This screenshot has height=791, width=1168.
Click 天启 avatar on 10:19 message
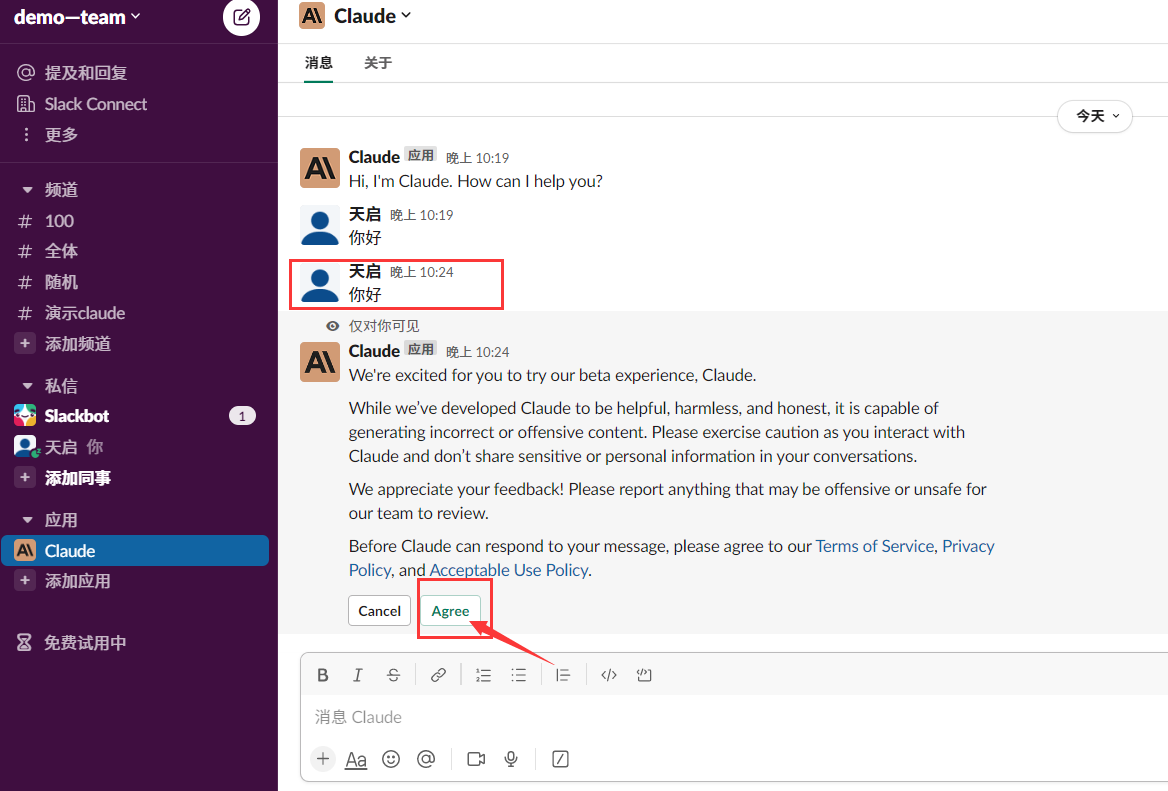pyautogui.click(x=320, y=225)
